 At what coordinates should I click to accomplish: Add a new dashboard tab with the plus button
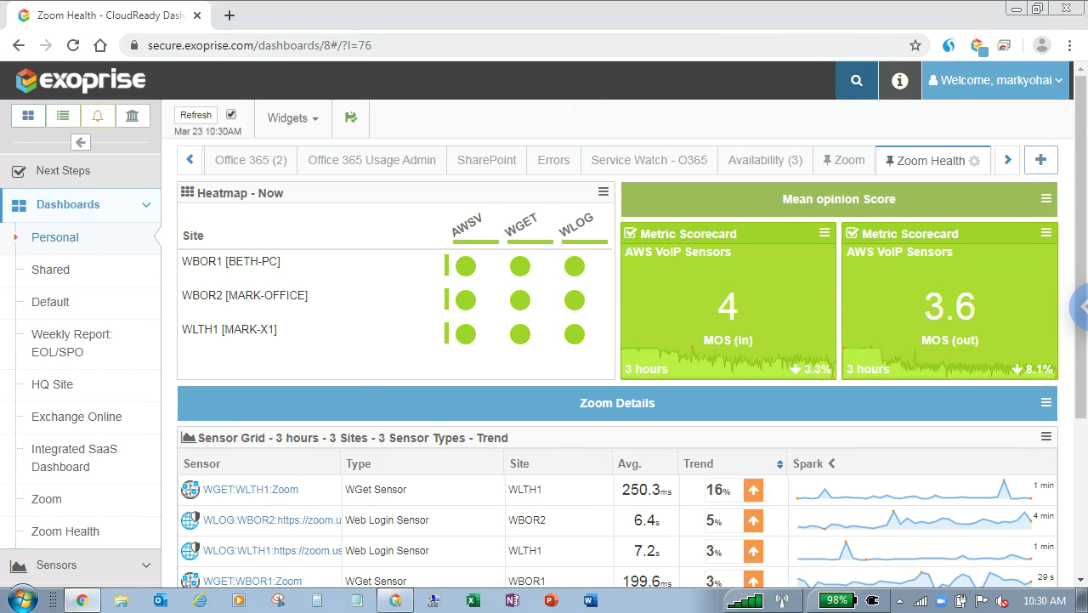(x=1040, y=159)
